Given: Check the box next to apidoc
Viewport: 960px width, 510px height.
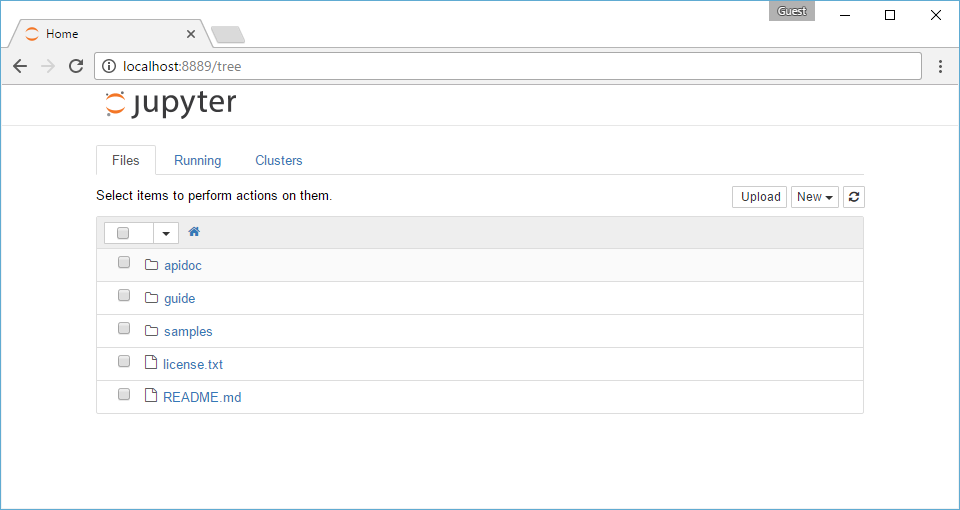Looking at the screenshot, I should tap(124, 263).
